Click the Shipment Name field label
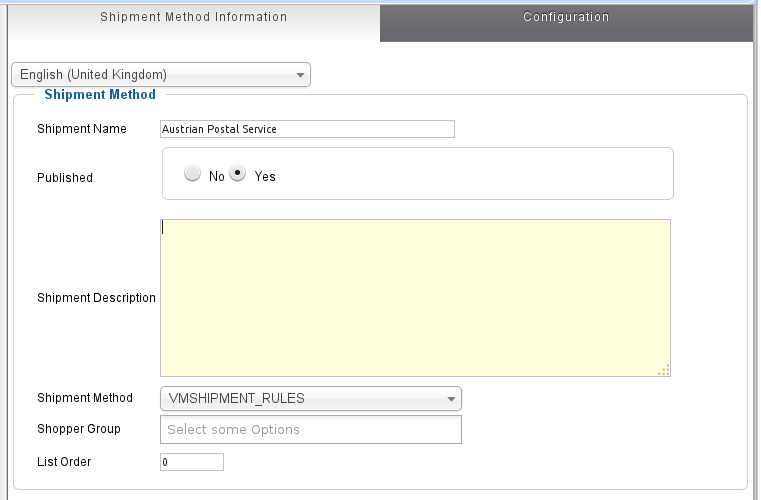The height and width of the screenshot is (500, 761). point(82,129)
